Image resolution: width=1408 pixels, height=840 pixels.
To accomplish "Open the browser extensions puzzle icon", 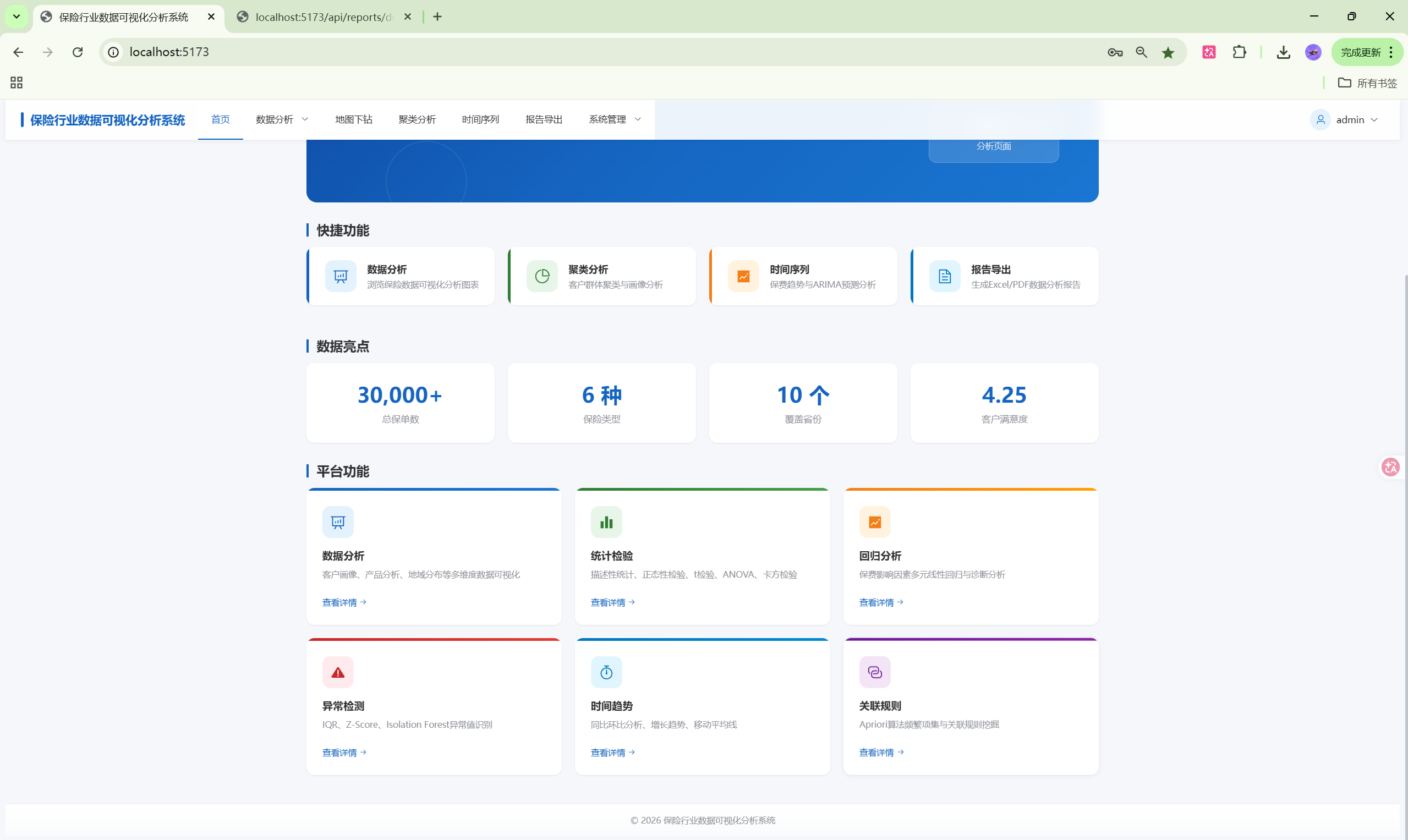I will (1239, 52).
